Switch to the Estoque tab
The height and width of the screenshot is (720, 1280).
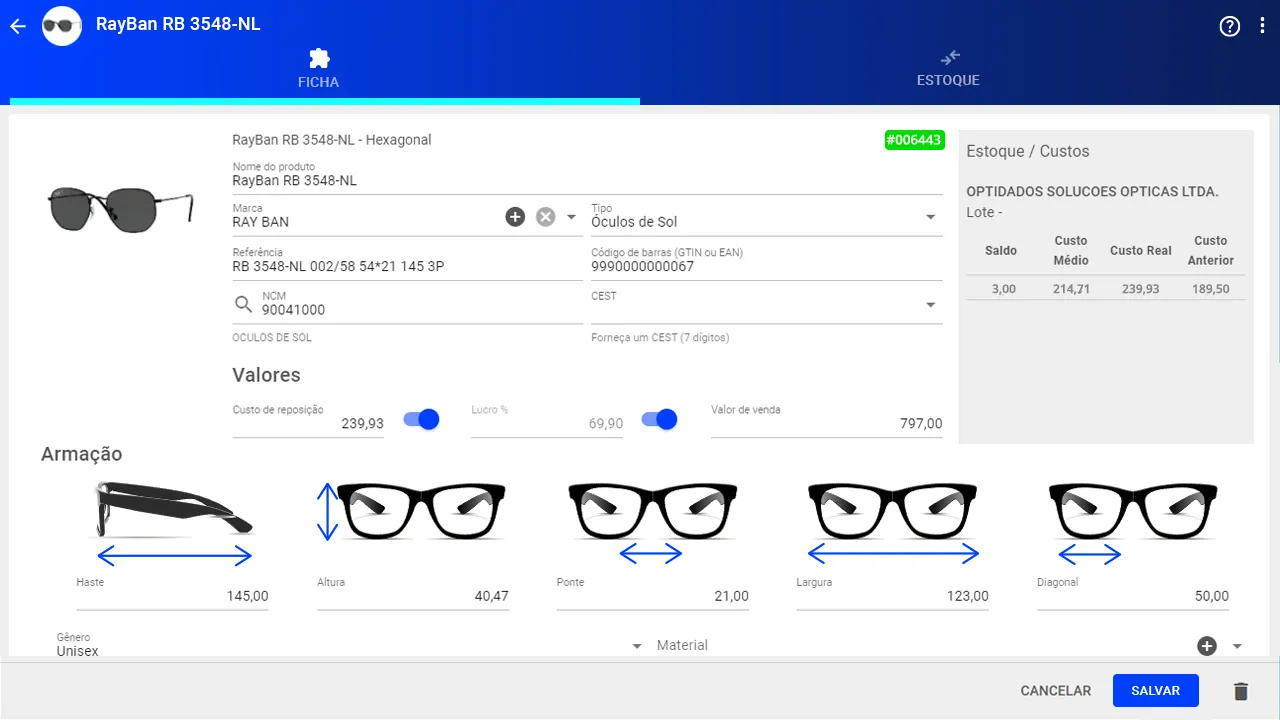click(x=948, y=68)
